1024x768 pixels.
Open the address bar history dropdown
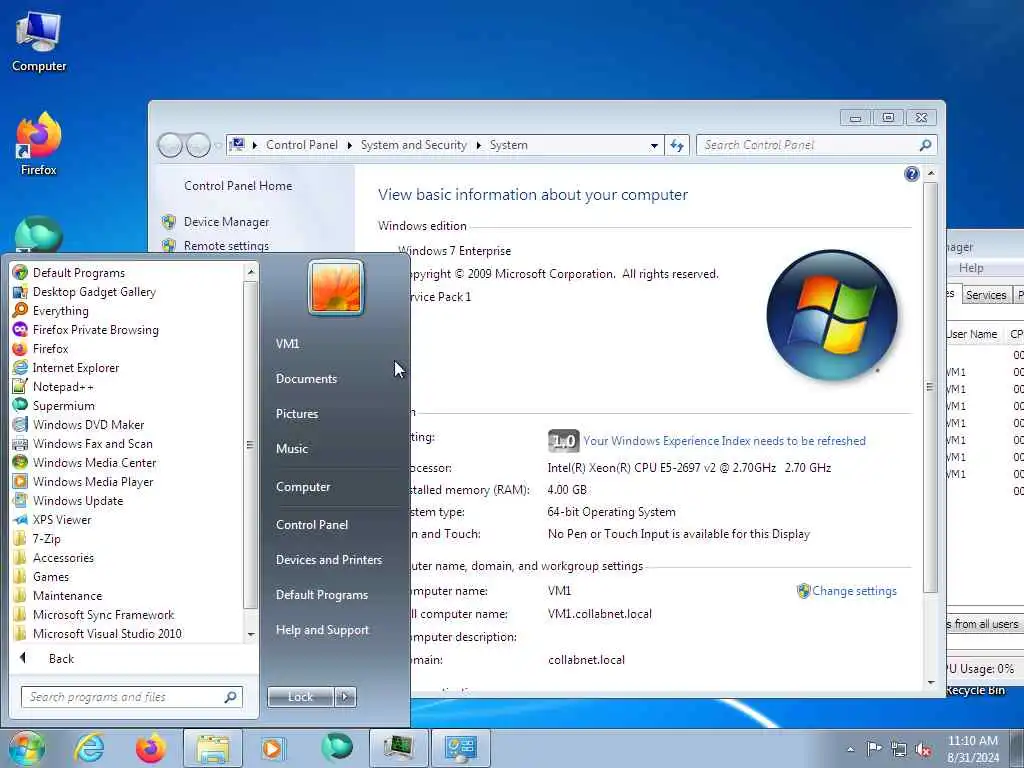[654, 146]
